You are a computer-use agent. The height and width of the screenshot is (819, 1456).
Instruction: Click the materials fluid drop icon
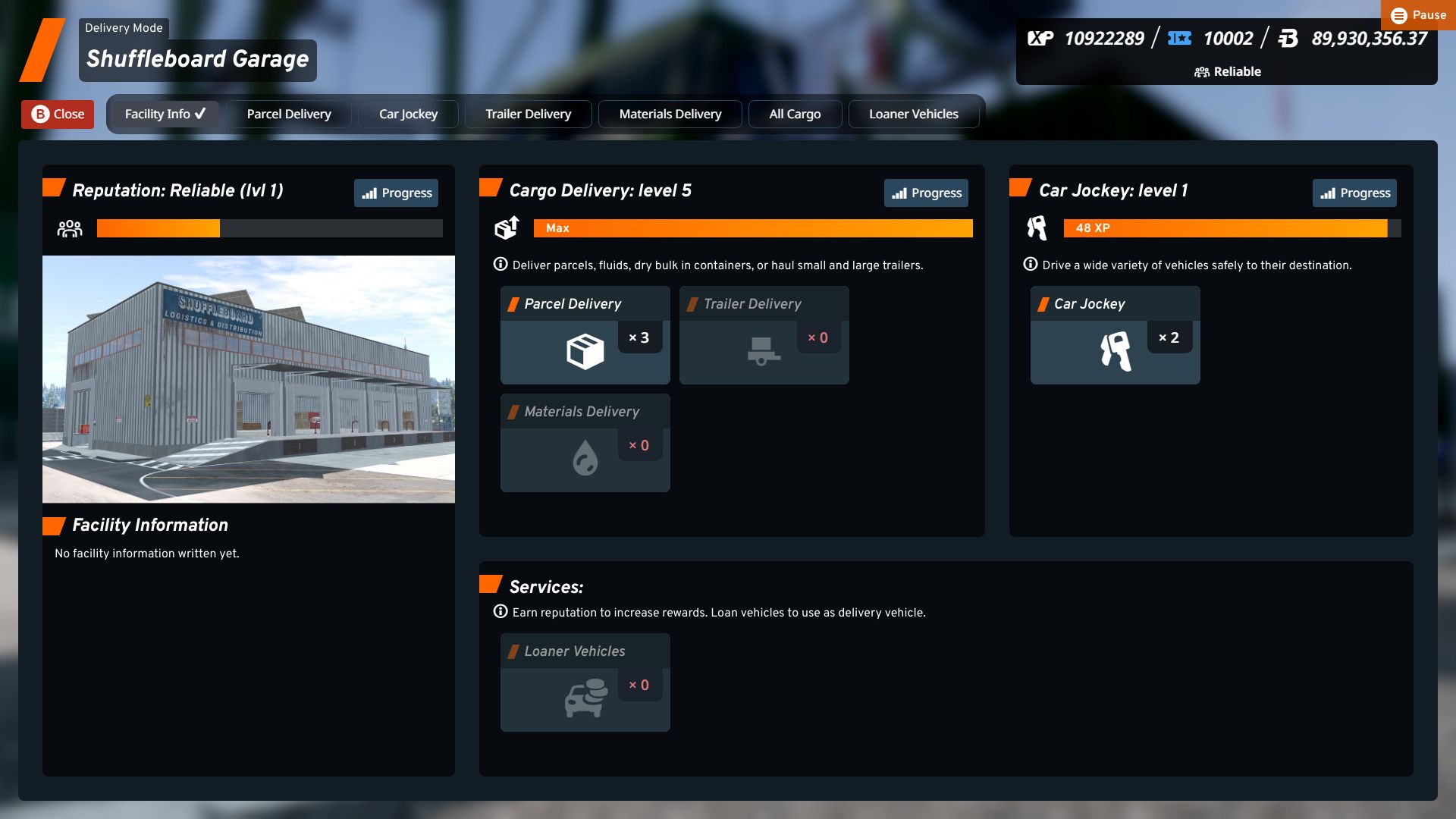click(585, 458)
